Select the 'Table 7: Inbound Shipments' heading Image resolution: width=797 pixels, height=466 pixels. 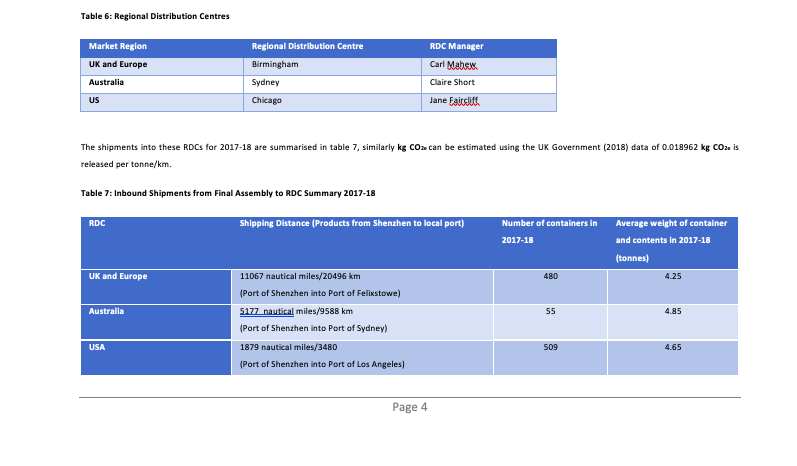[228, 193]
